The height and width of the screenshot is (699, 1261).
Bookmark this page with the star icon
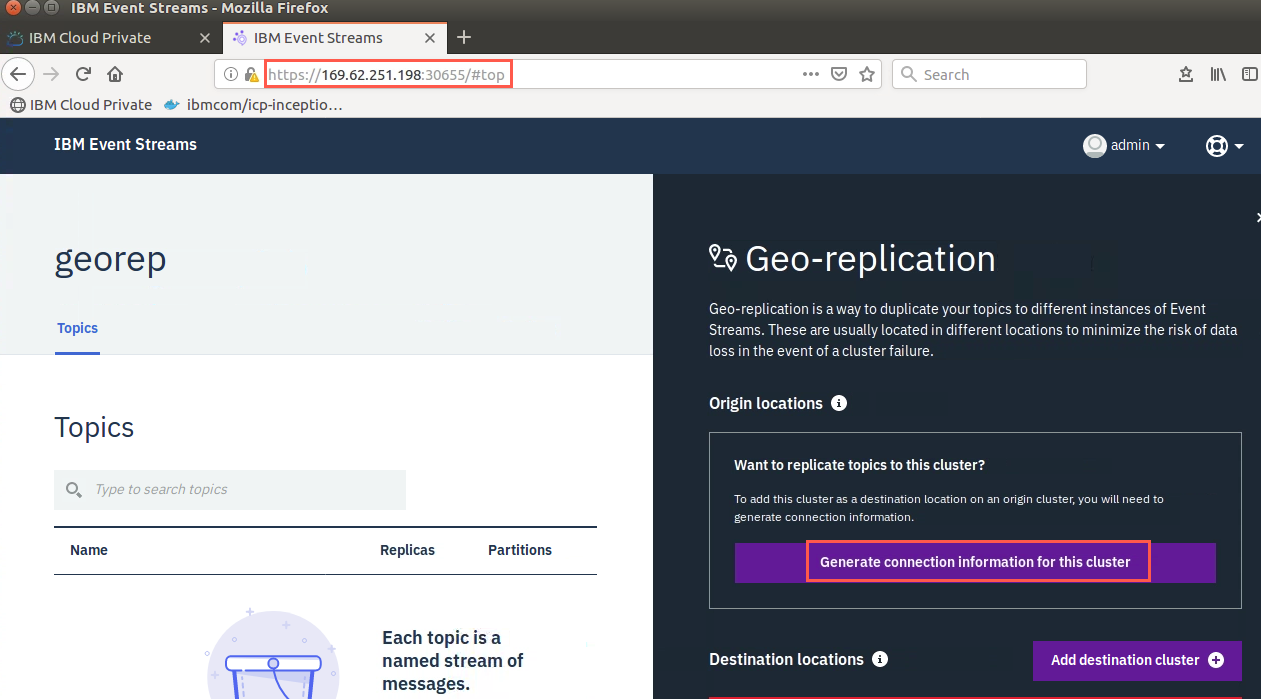[x=867, y=74]
